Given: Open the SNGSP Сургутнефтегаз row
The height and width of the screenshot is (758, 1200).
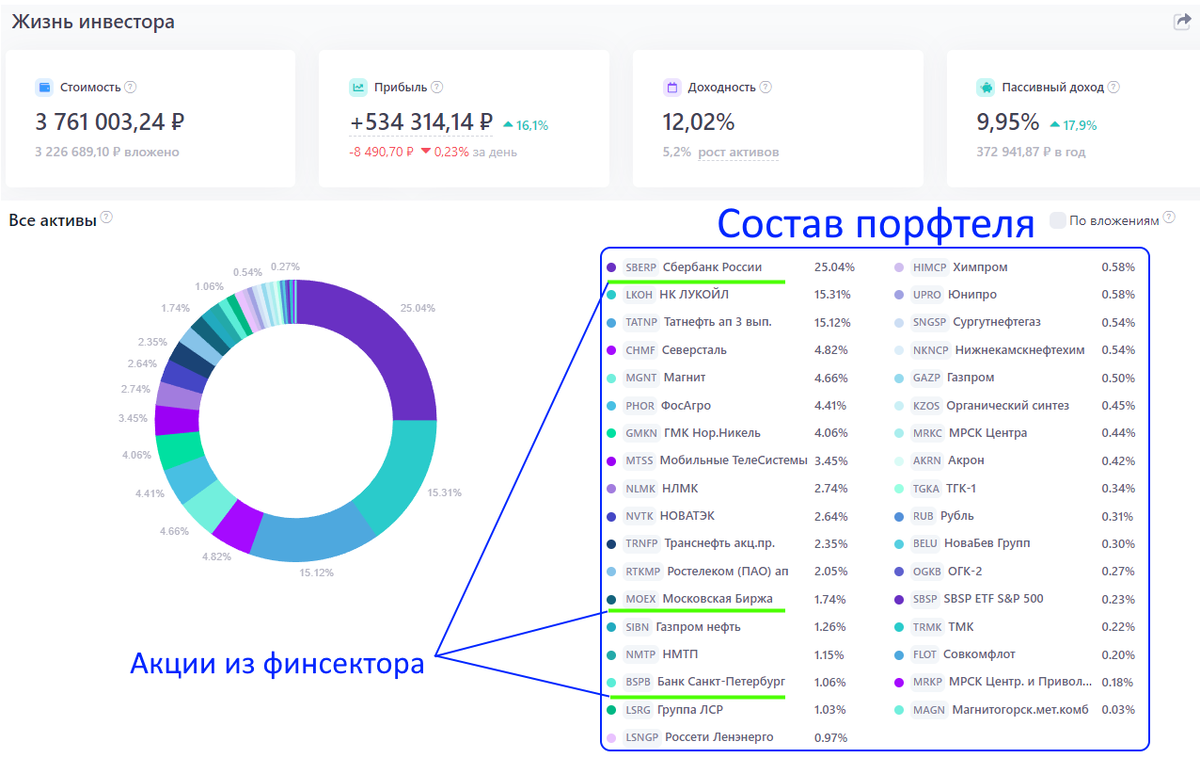Looking at the screenshot, I should (1014, 322).
